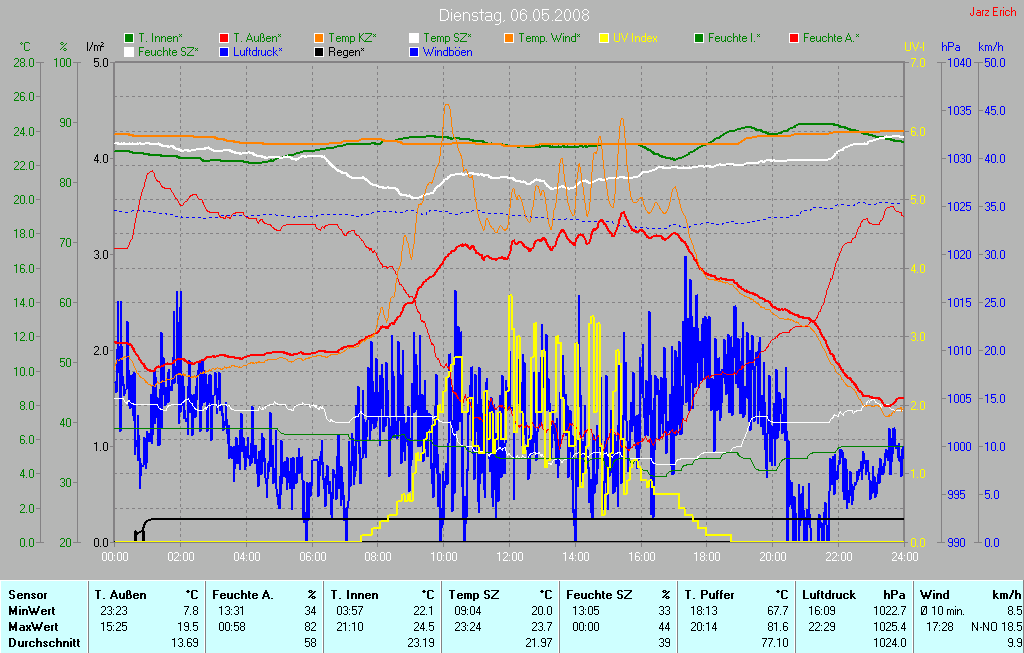Screen dimensions: 1024x653
Task: Click the red T. Außen legend square
Action: pyautogui.click(x=209, y=38)
